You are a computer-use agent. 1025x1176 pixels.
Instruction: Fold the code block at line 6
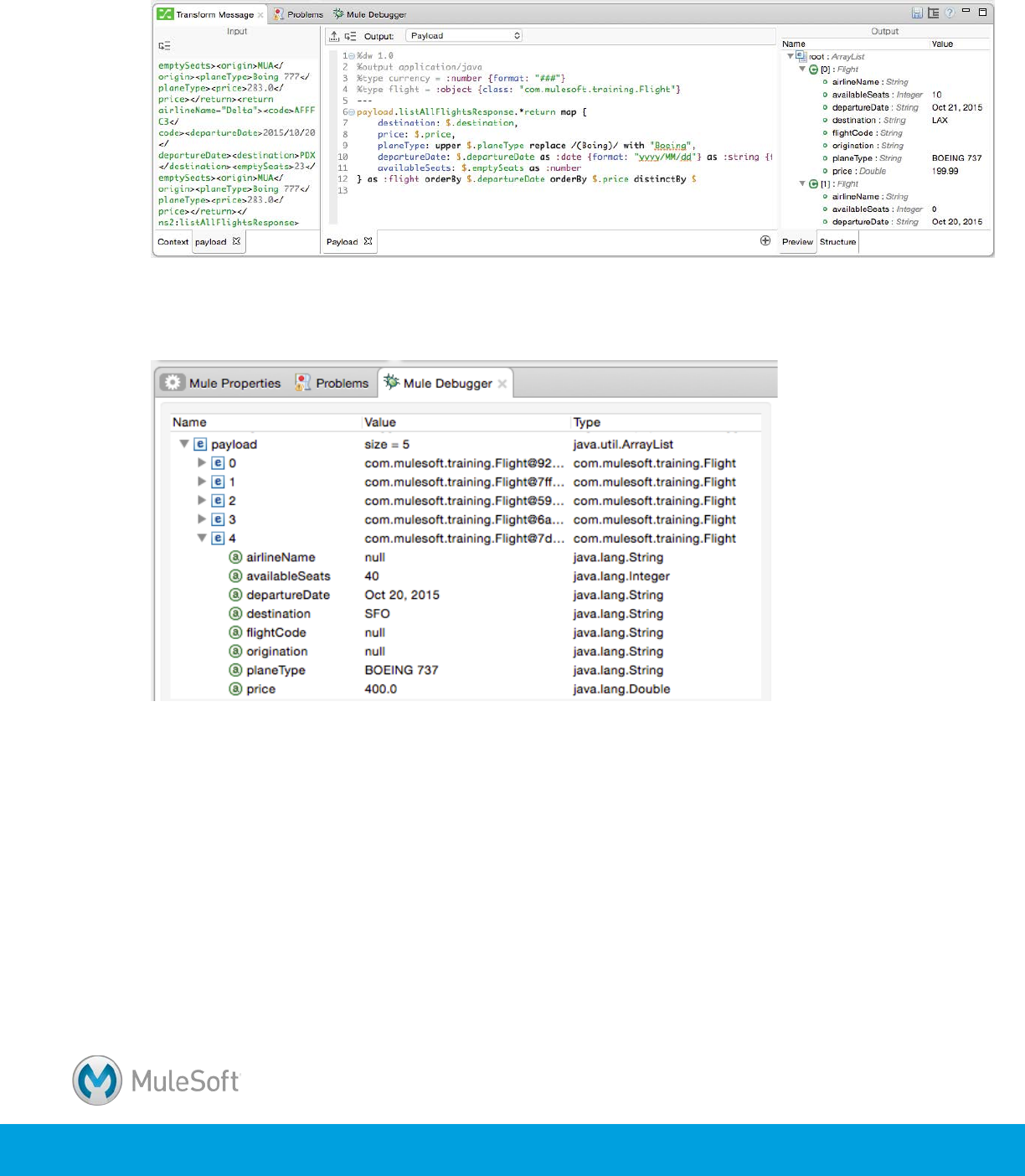[x=352, y=112]
